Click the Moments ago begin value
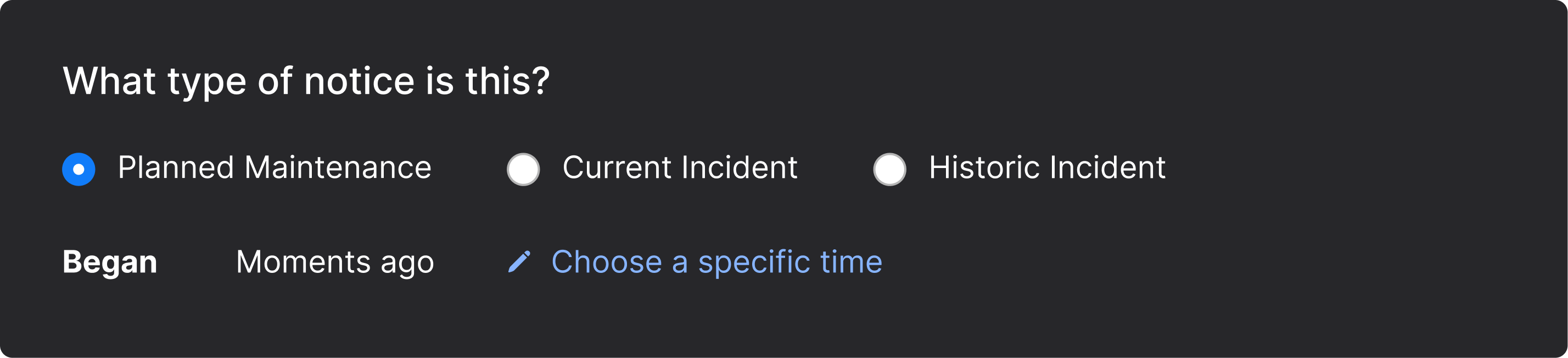The height and width of the screenshot is (358, 1568). tap(335, 262)
